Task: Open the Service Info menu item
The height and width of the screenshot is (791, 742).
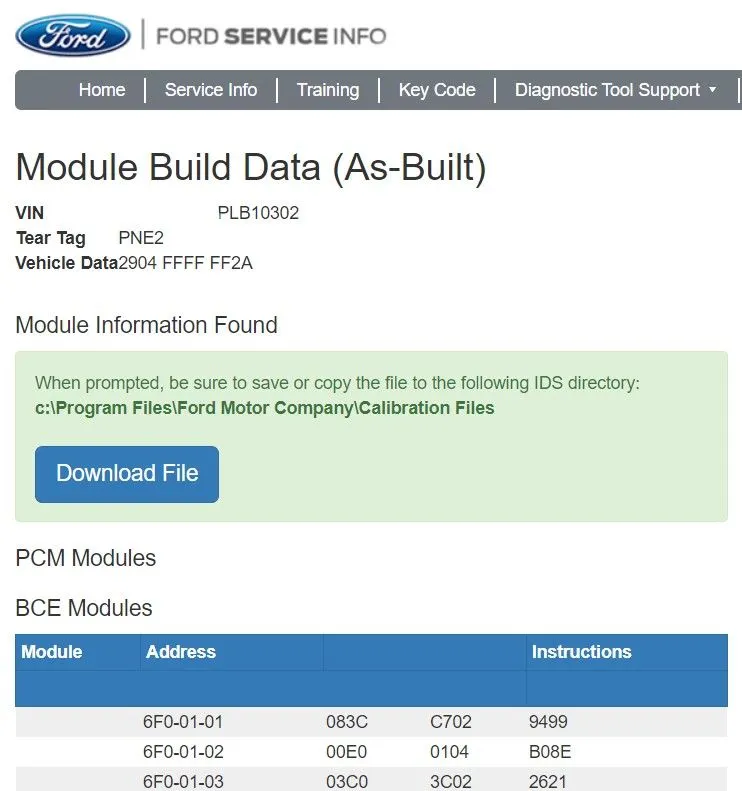Action: tap(211, 90)
